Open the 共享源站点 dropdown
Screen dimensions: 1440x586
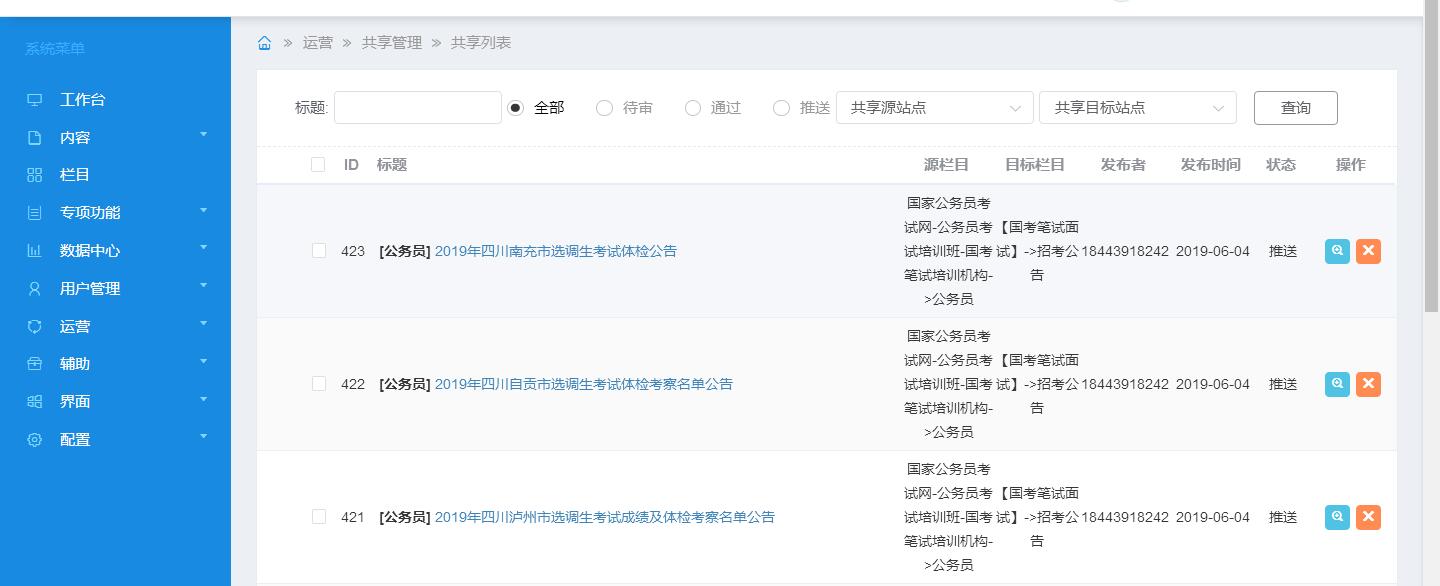coord(935,108)
